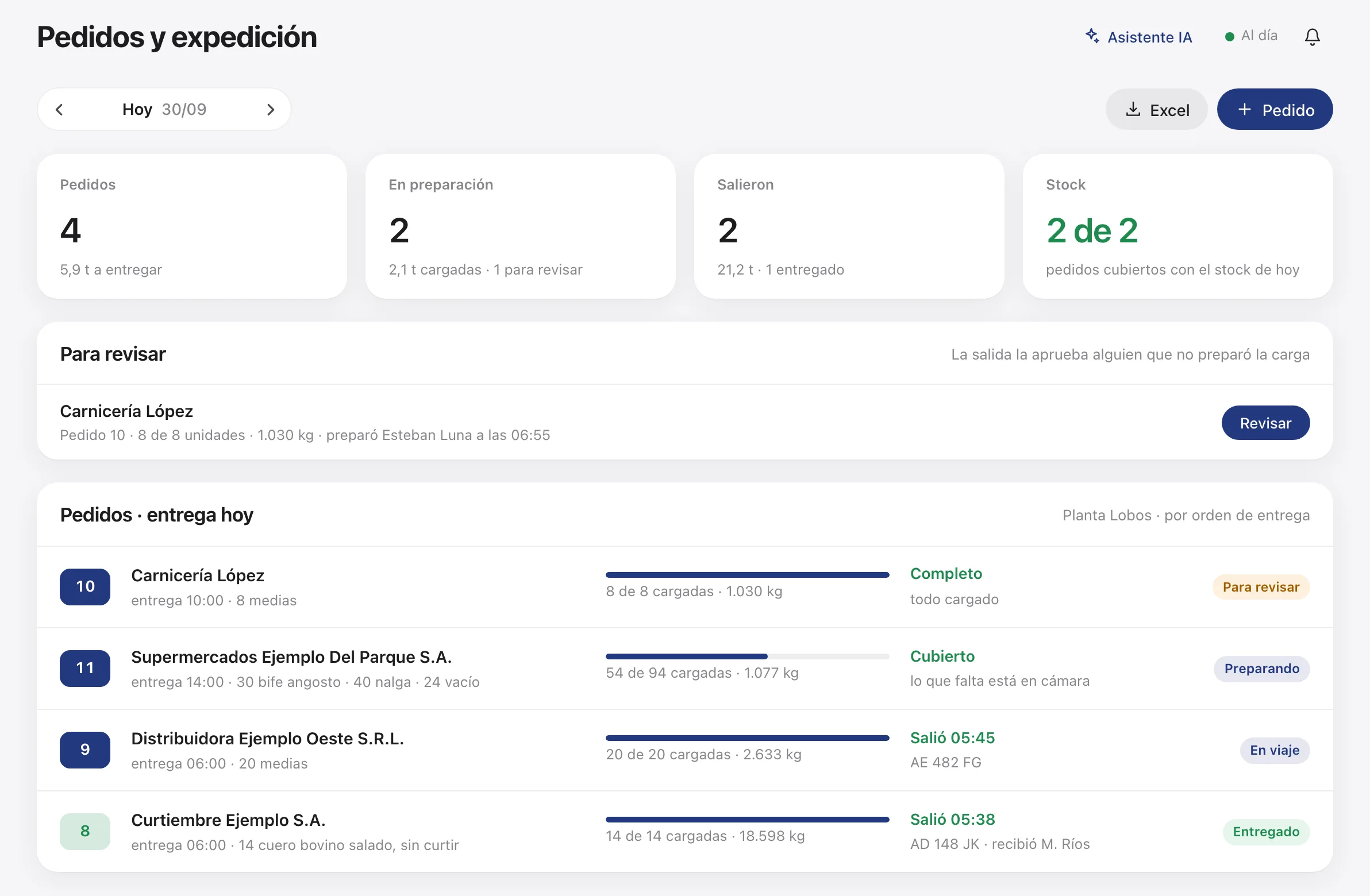
Task: Open Supermercados Ejemplo Del Parque S.A. order
Action: pyautogui.click(x=685, y=669)
